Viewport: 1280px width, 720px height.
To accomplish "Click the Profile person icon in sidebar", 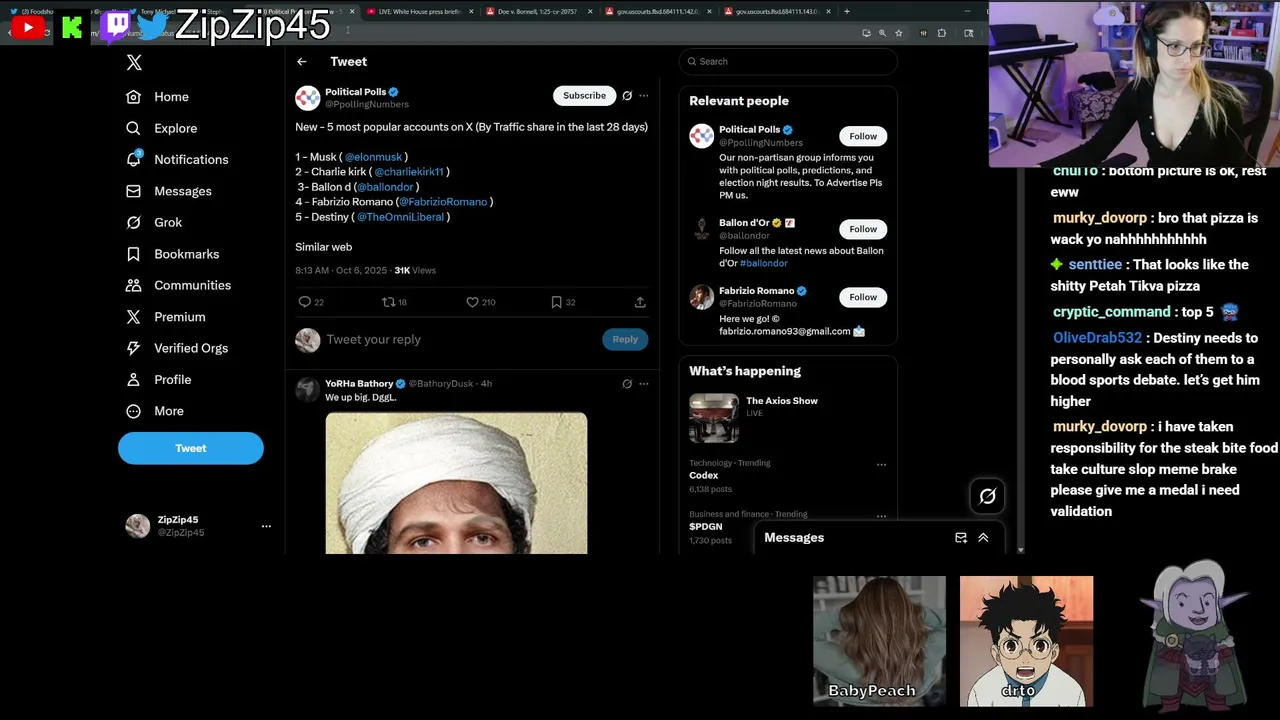I will 133,380.
